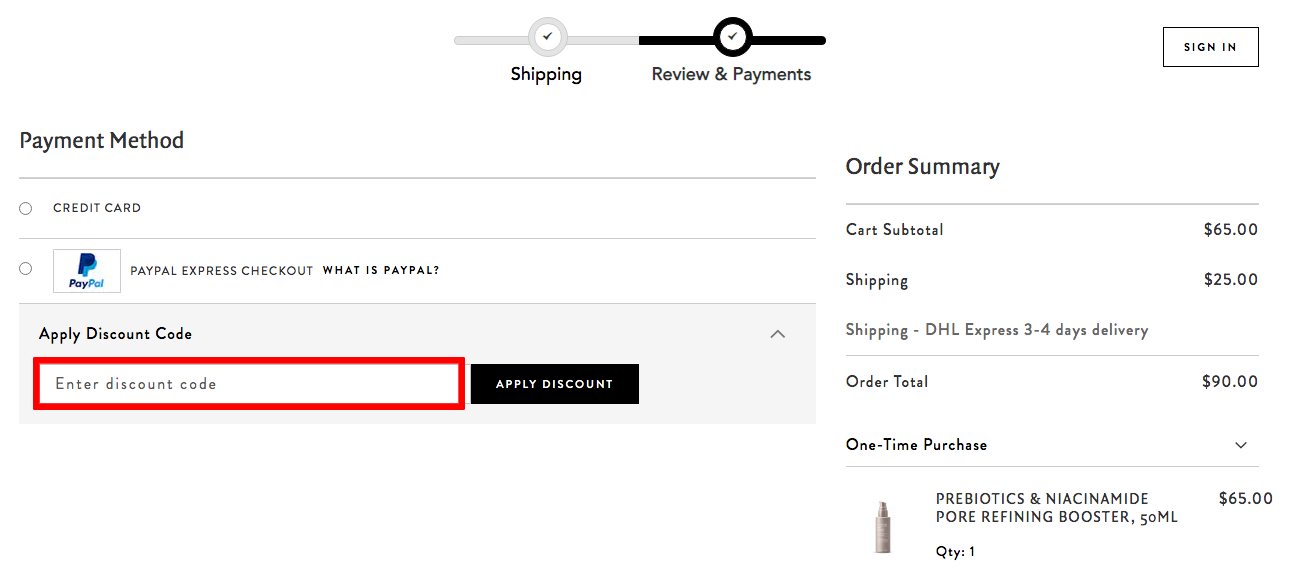Click the PayPal logo icon
Viewport: 1290px width, 586px height.
pos(86,270)
